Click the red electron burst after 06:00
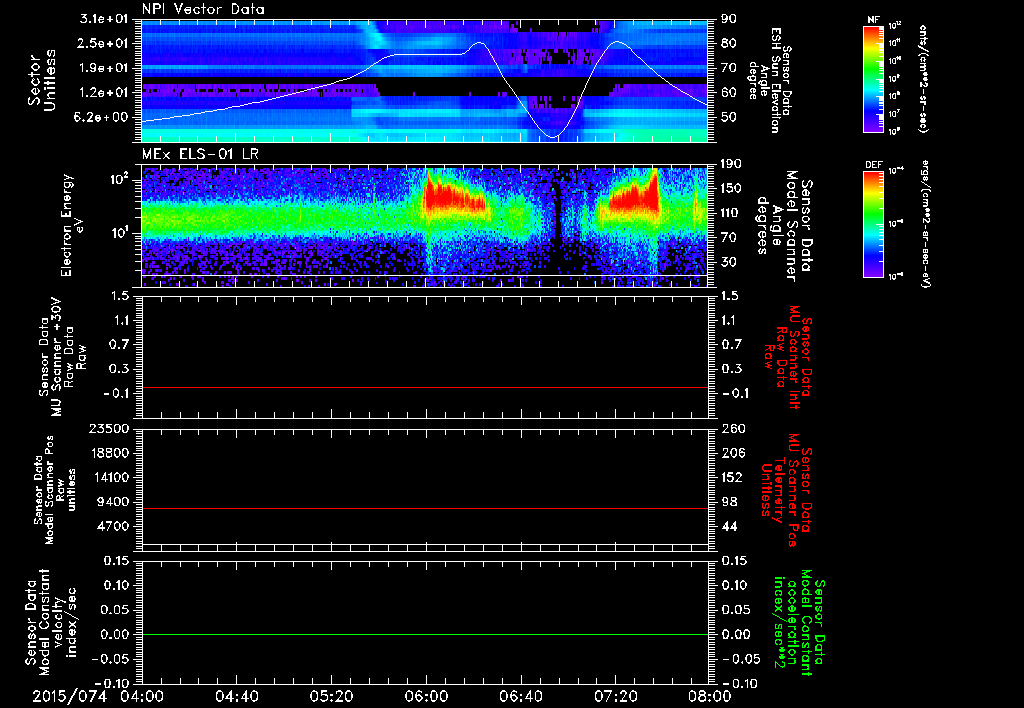Viewport: 1024px width, 708px height. (x=451, y=196)
